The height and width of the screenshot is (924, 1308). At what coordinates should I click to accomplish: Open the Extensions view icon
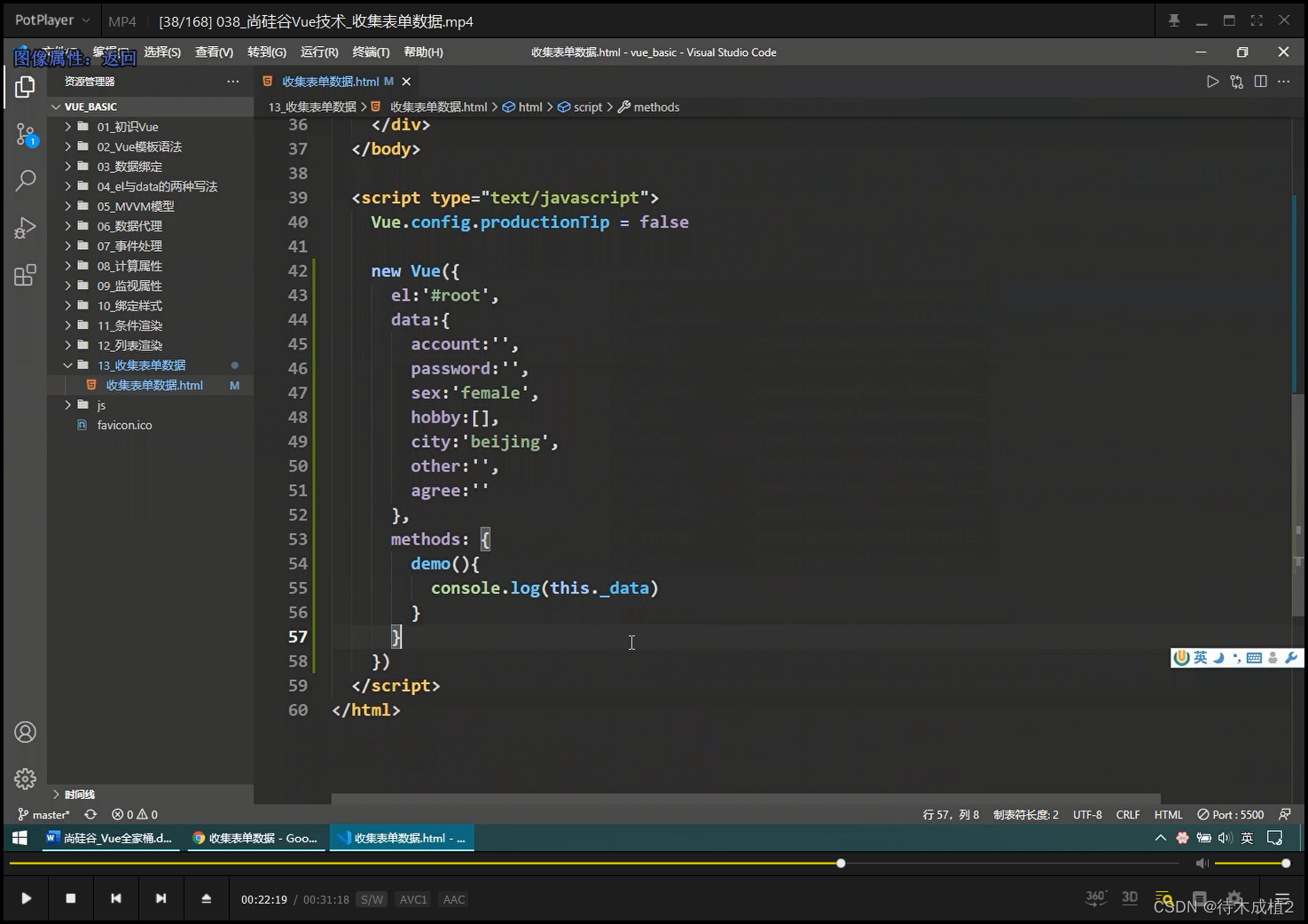coord(25,275)
